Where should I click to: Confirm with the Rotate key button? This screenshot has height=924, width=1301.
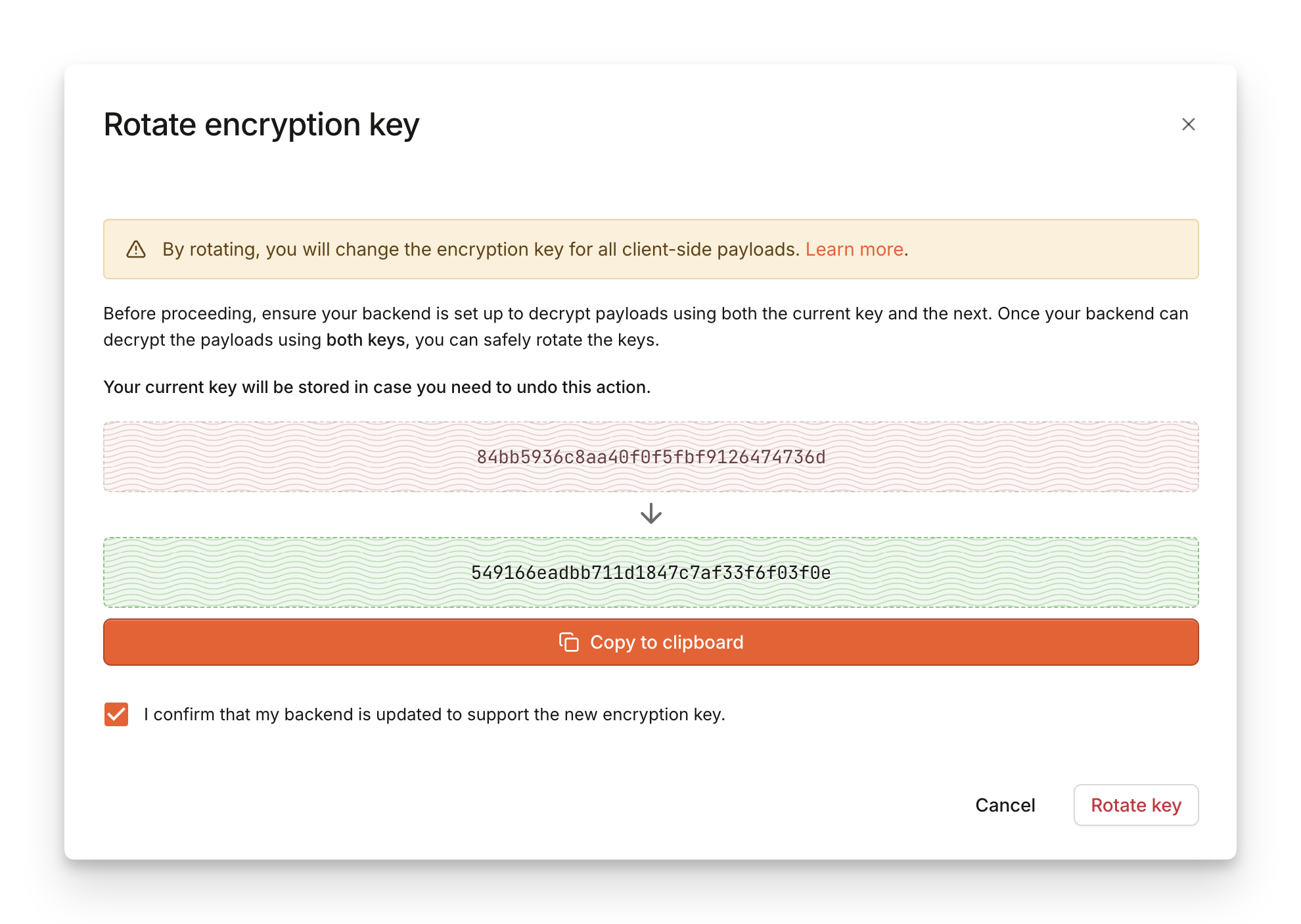click(x=1135, y=805)
